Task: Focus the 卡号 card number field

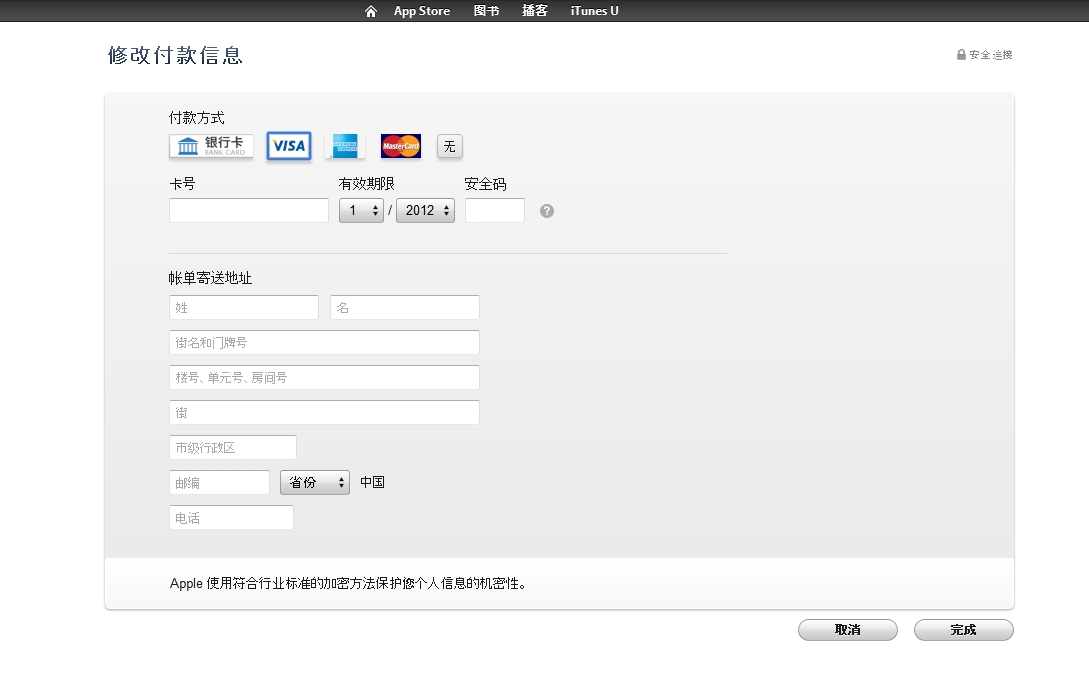Action: point(249,211)
